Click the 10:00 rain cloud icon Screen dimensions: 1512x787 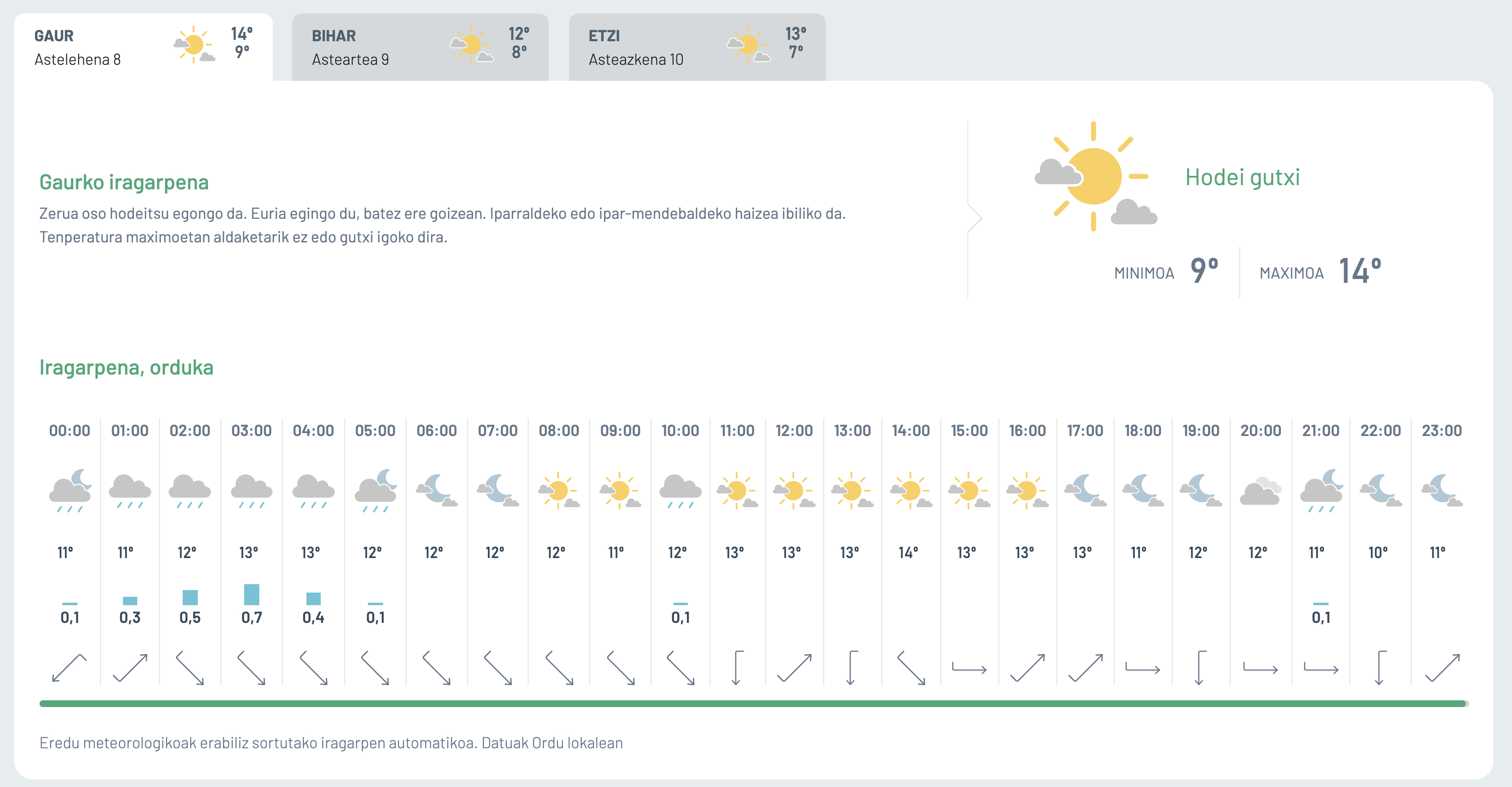(x=680, y=491)
